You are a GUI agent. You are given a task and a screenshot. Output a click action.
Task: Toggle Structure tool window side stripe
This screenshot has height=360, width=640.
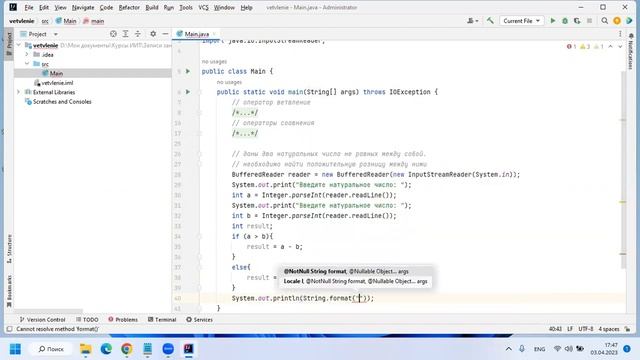coord(9,249)
